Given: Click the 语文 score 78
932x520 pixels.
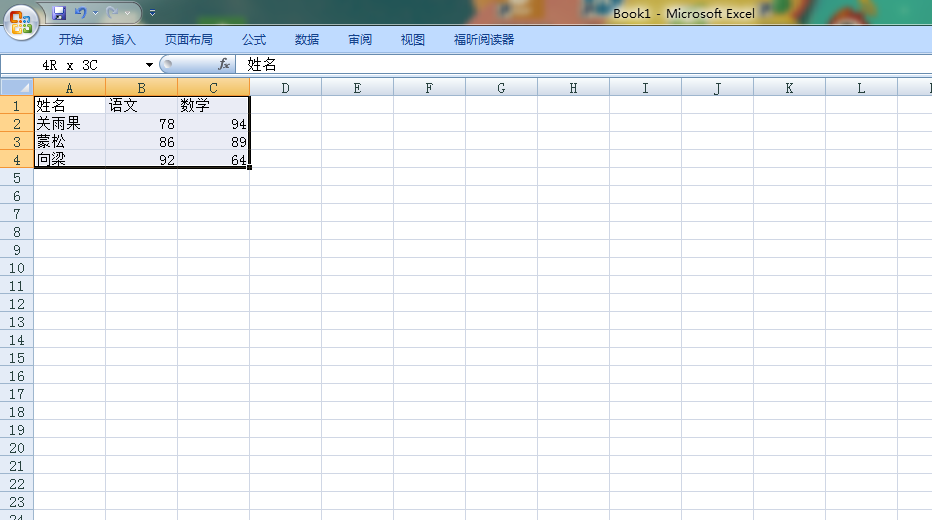Looking at the screenshot, I should click(x=141, y=124).
